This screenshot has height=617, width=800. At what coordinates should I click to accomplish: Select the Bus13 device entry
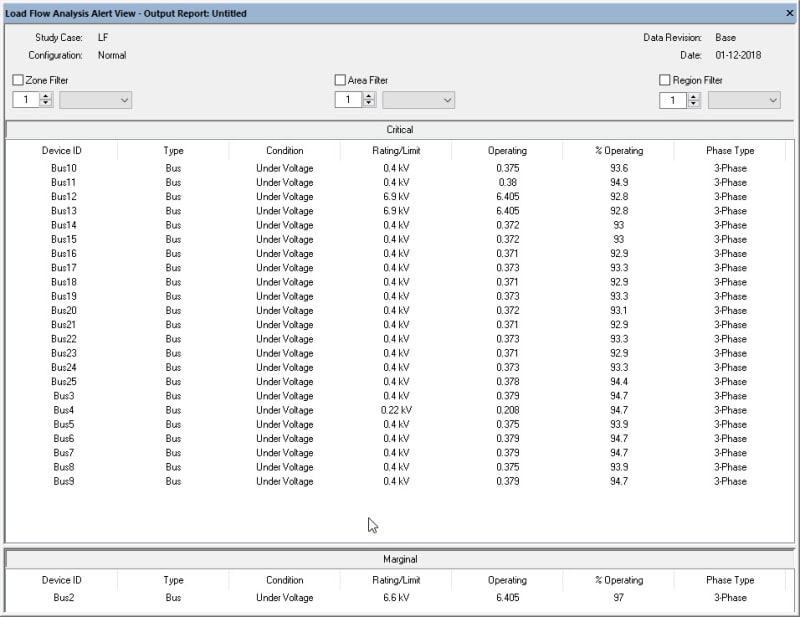pyautogui.click(x=64, y=211)
